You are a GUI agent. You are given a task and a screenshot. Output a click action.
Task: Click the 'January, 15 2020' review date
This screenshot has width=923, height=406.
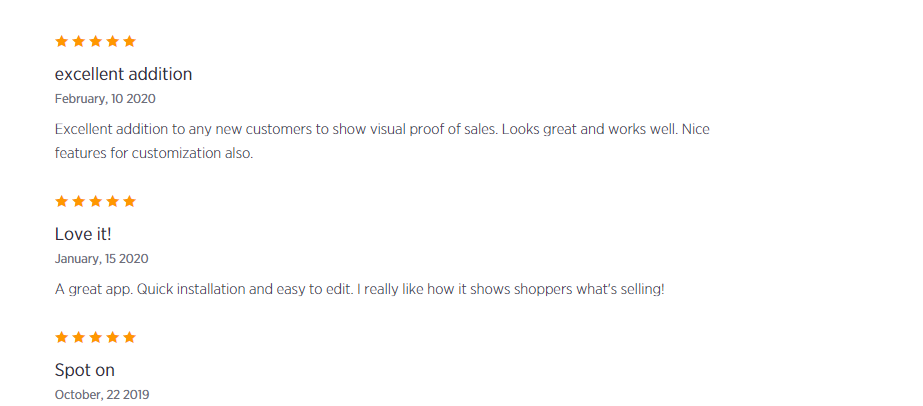(x=101, y=259)
